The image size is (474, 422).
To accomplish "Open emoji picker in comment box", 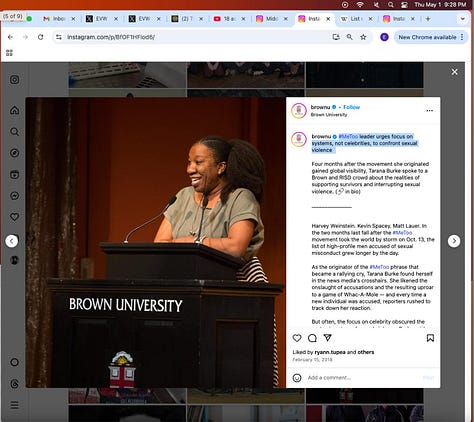I will [x=297, y=378].
